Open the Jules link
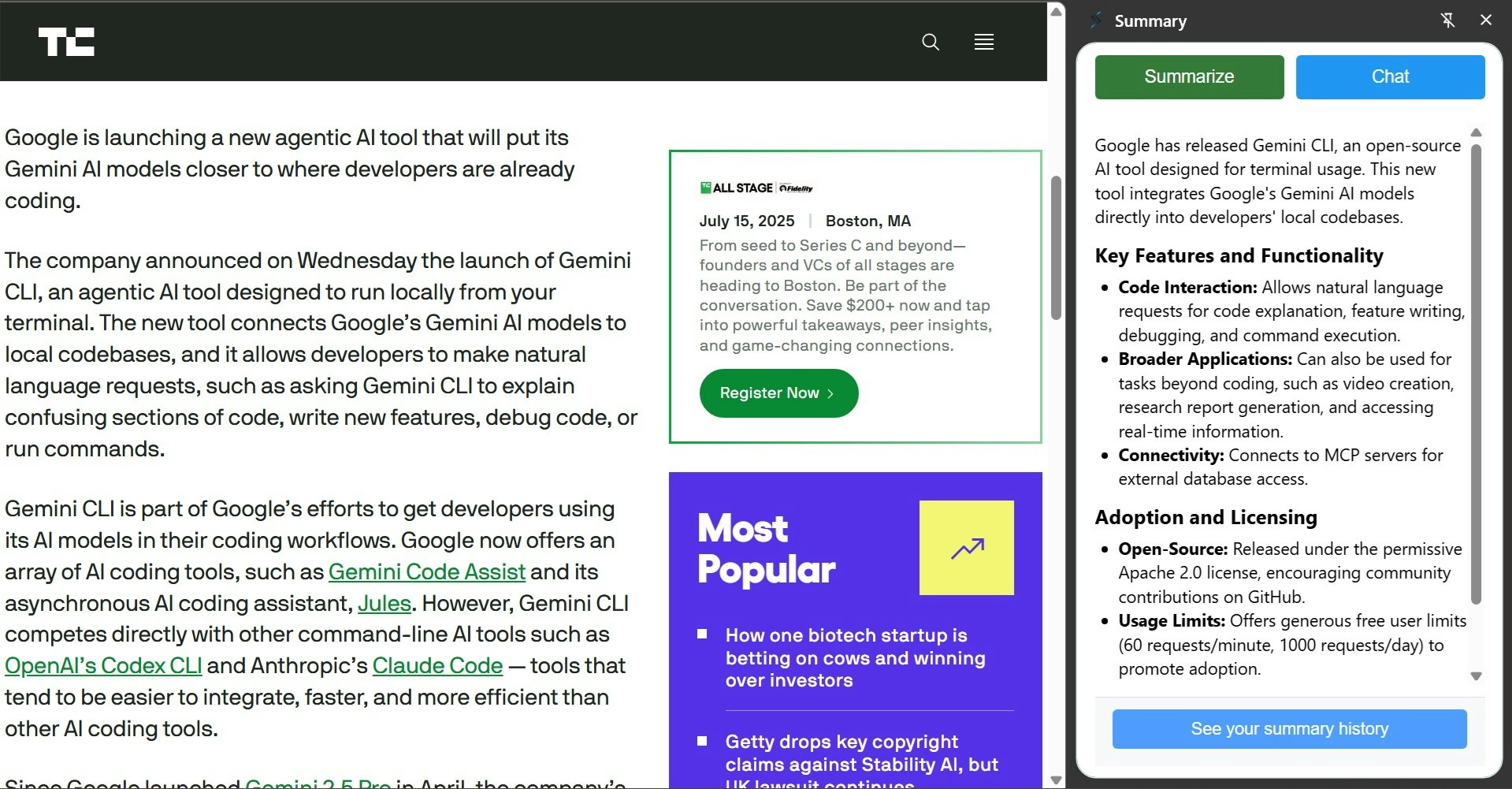 (385, 603)
